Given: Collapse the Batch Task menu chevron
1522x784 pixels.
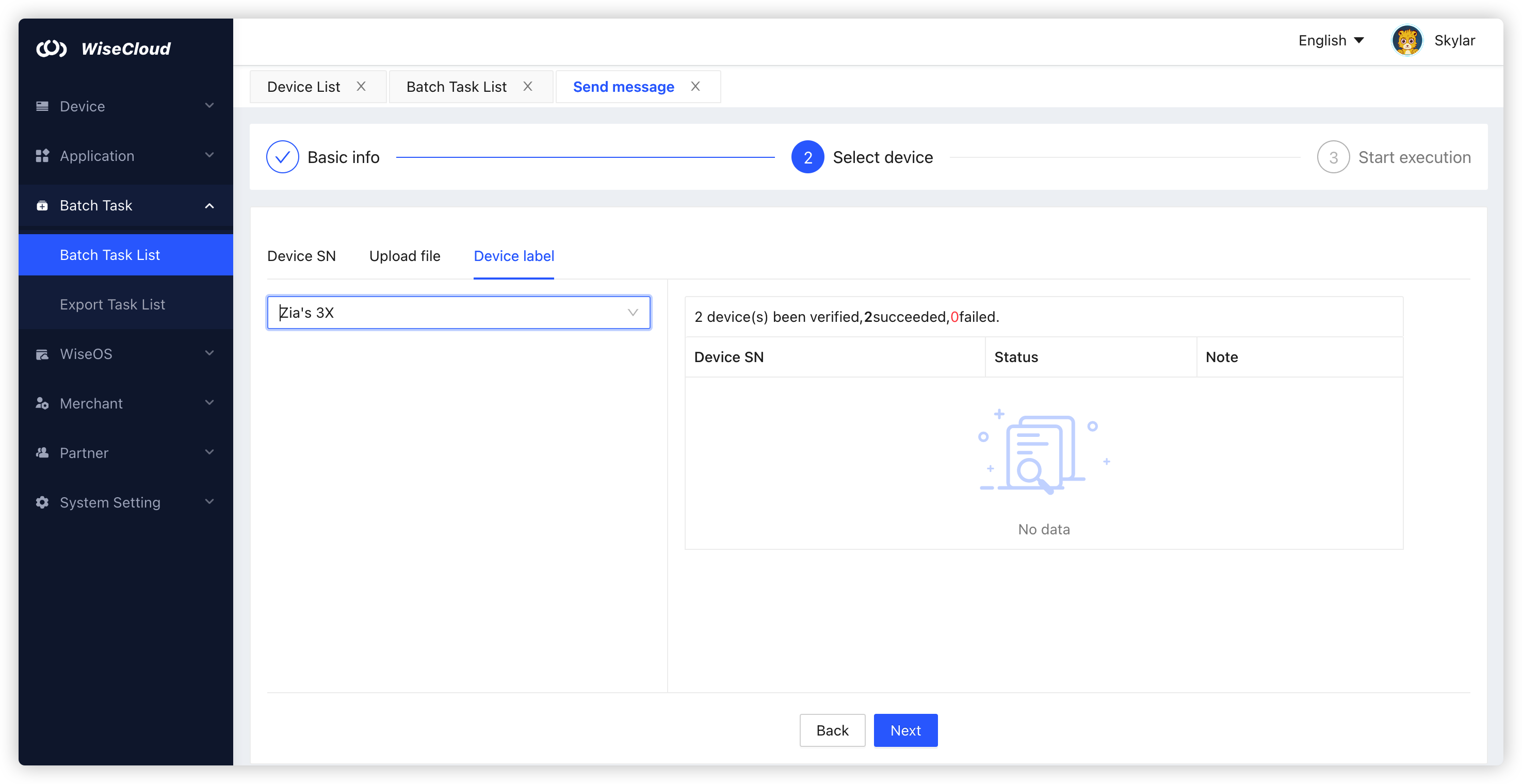Looking at the screenshot, I should pos(209,206).
